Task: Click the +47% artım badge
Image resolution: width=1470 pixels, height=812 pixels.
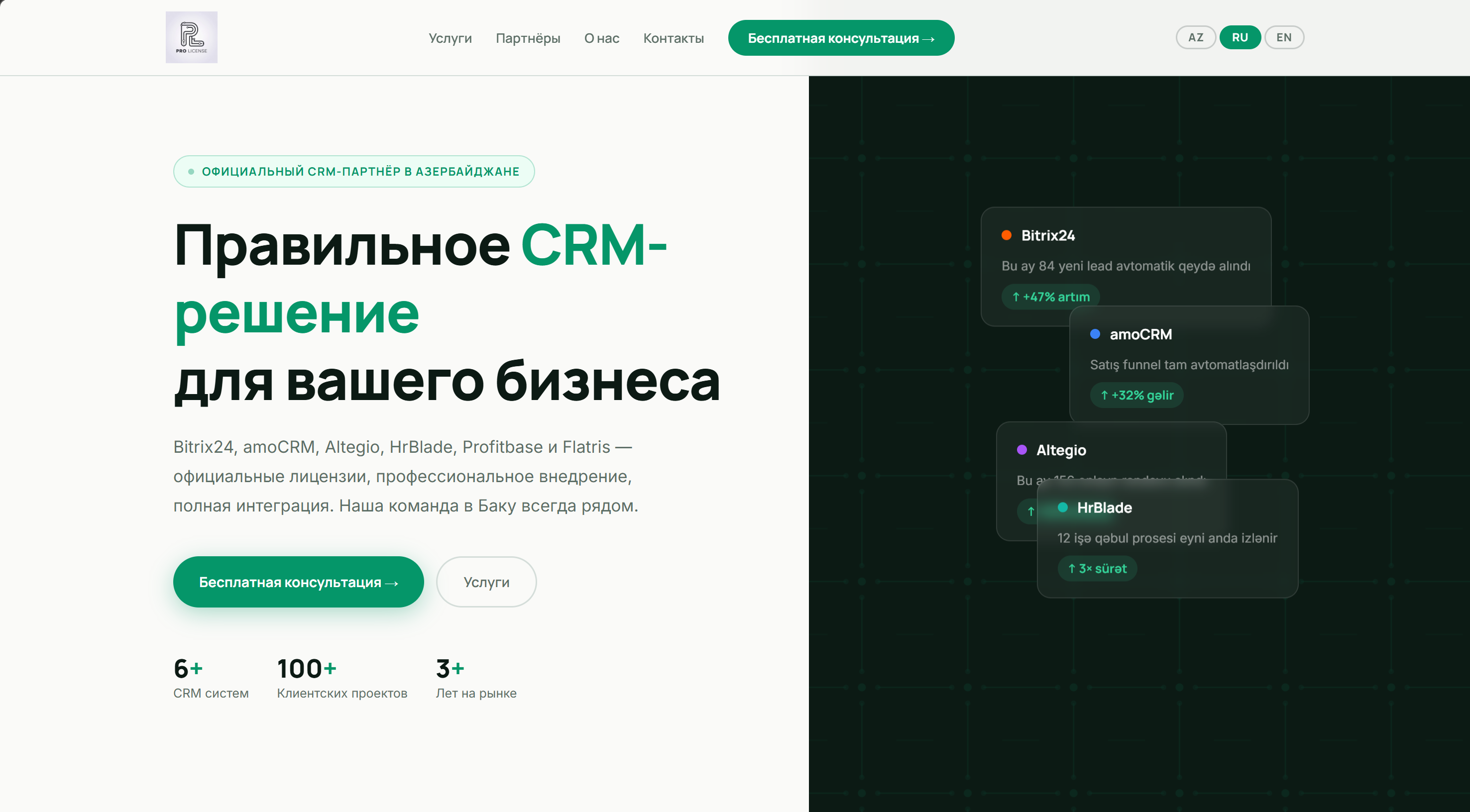Action: 1050,297
